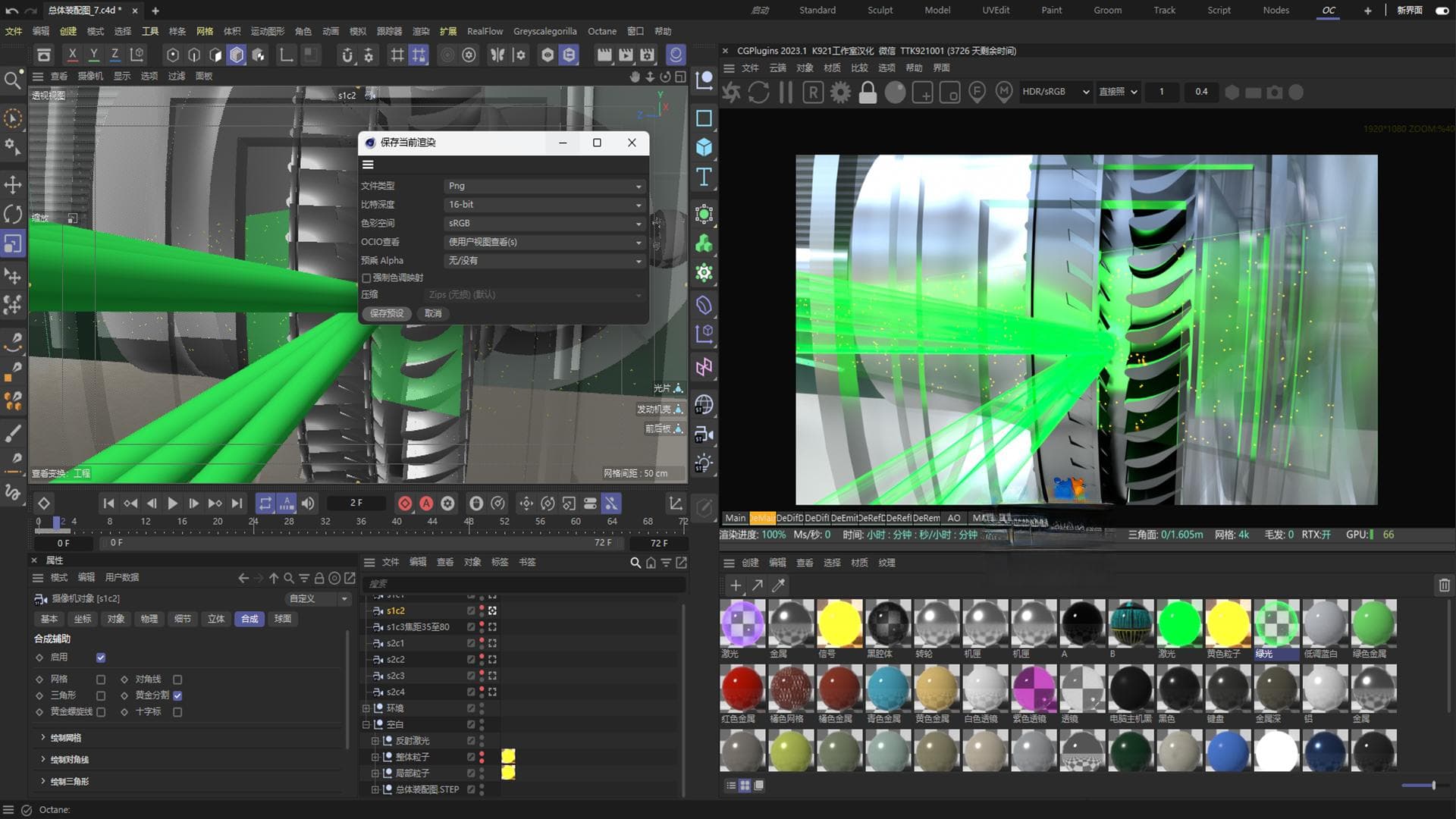The width and height of the screenshot is (1456, 819).
Task: Click the play button on timeline
Action: [172, 503]
